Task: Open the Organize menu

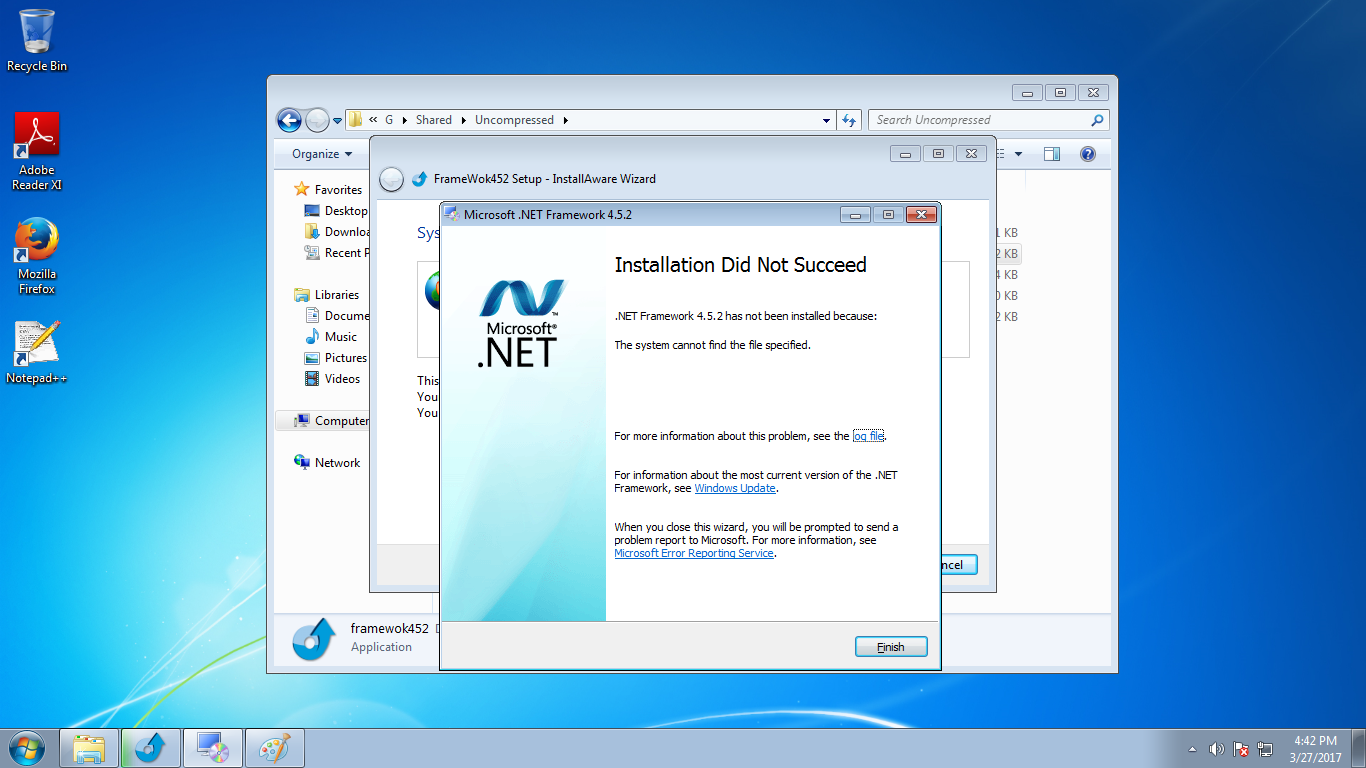Action: click(322, 154)
